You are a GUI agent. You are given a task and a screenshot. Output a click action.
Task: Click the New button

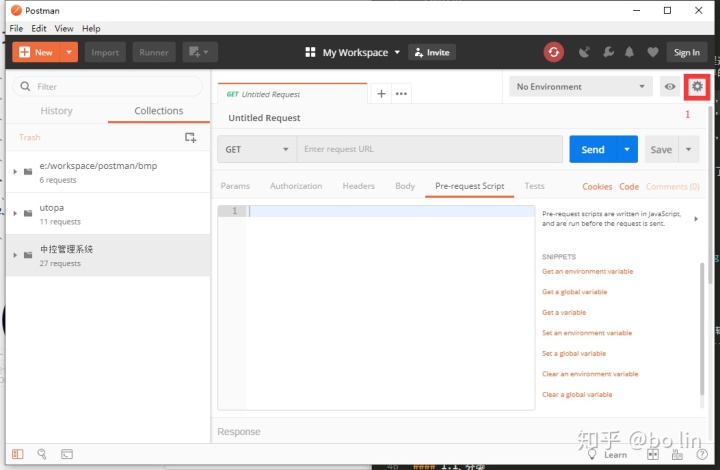click(x=37, y=52)
